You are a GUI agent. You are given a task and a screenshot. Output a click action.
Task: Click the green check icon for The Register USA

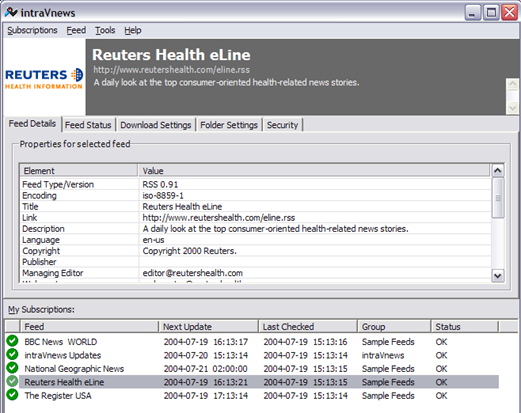tap(12, 395)
